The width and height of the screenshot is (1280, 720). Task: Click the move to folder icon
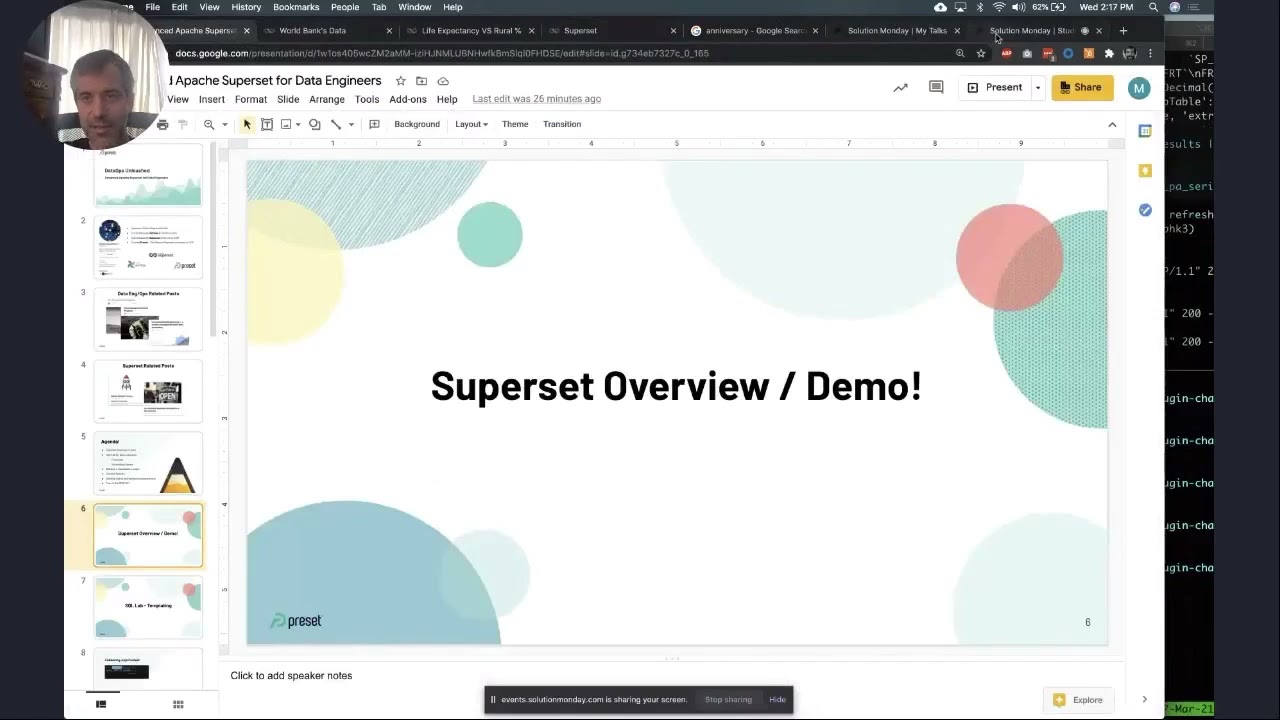pyautogui.click(x=421, y=81)
